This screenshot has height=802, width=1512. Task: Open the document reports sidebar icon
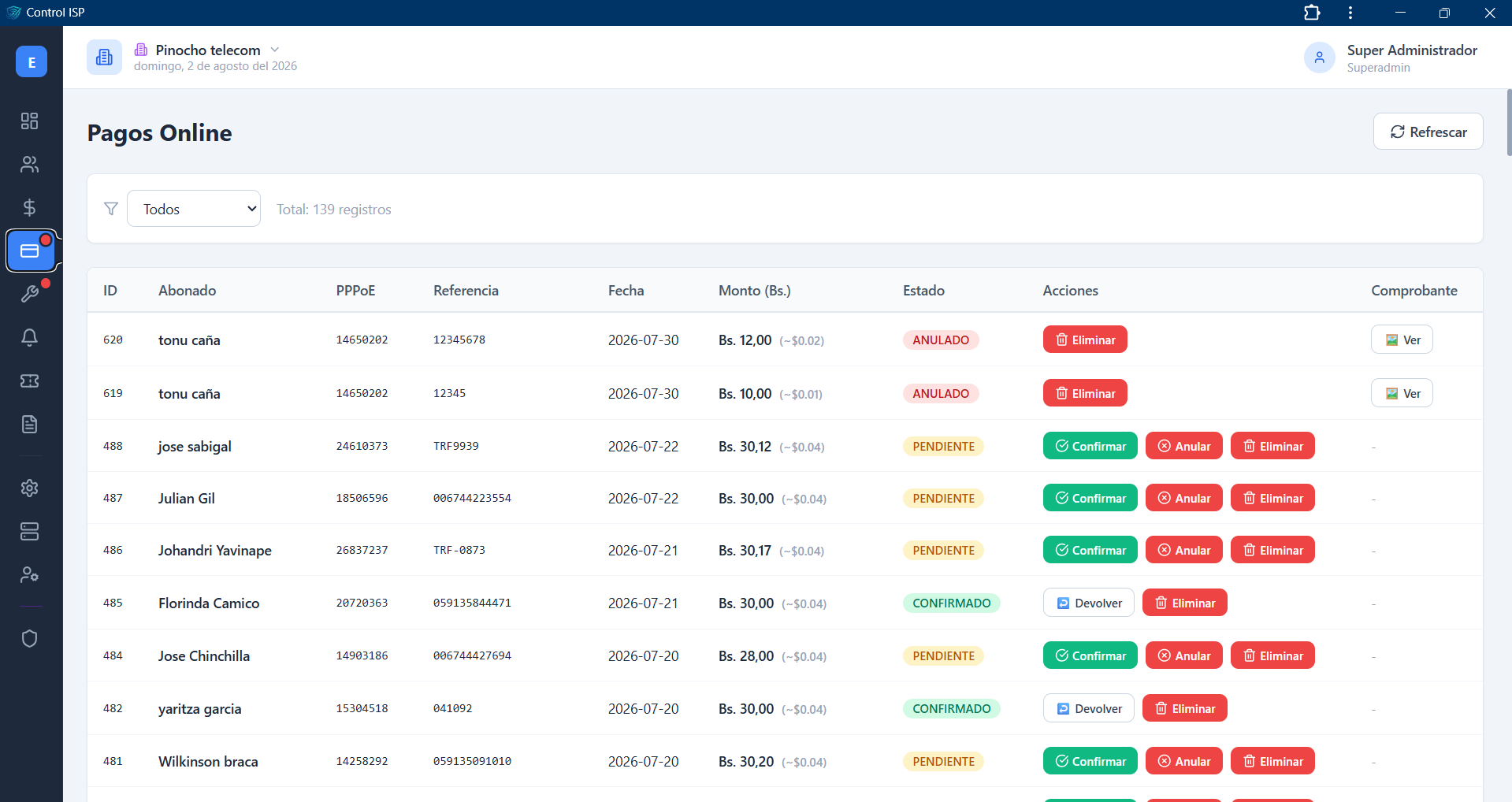pyautogui.click(x=29, y=424)
